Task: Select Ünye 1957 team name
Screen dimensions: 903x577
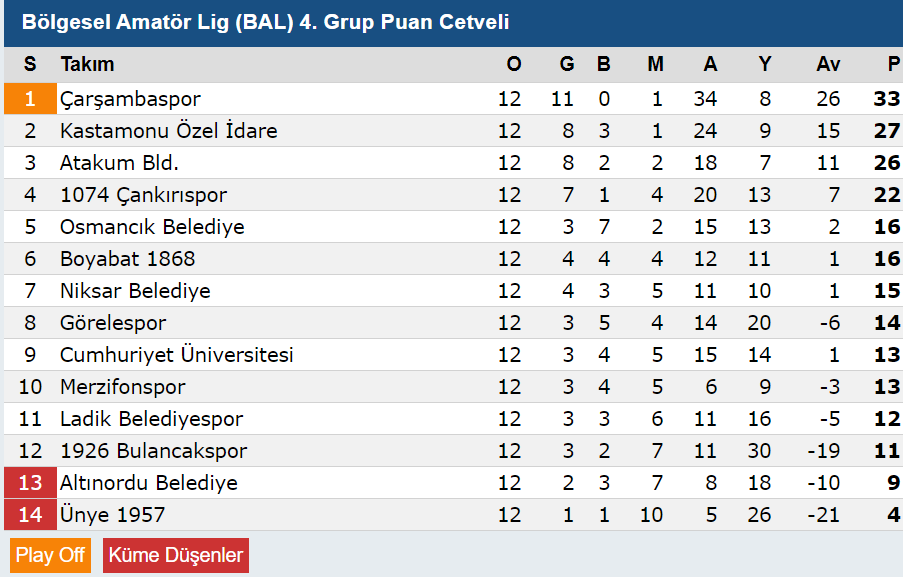Action: [112, 515]
